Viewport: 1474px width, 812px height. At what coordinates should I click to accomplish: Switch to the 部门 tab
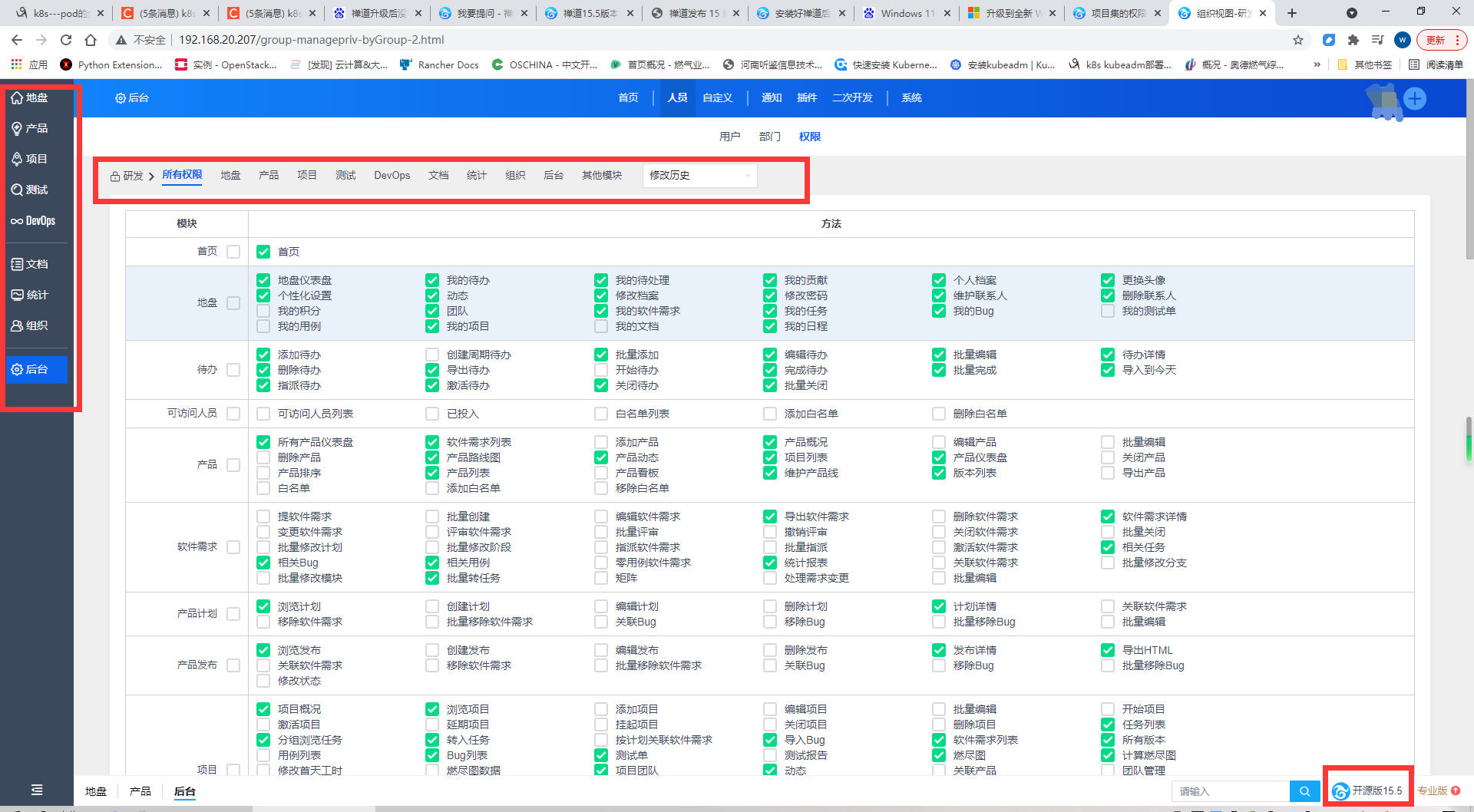click(769, 137)
